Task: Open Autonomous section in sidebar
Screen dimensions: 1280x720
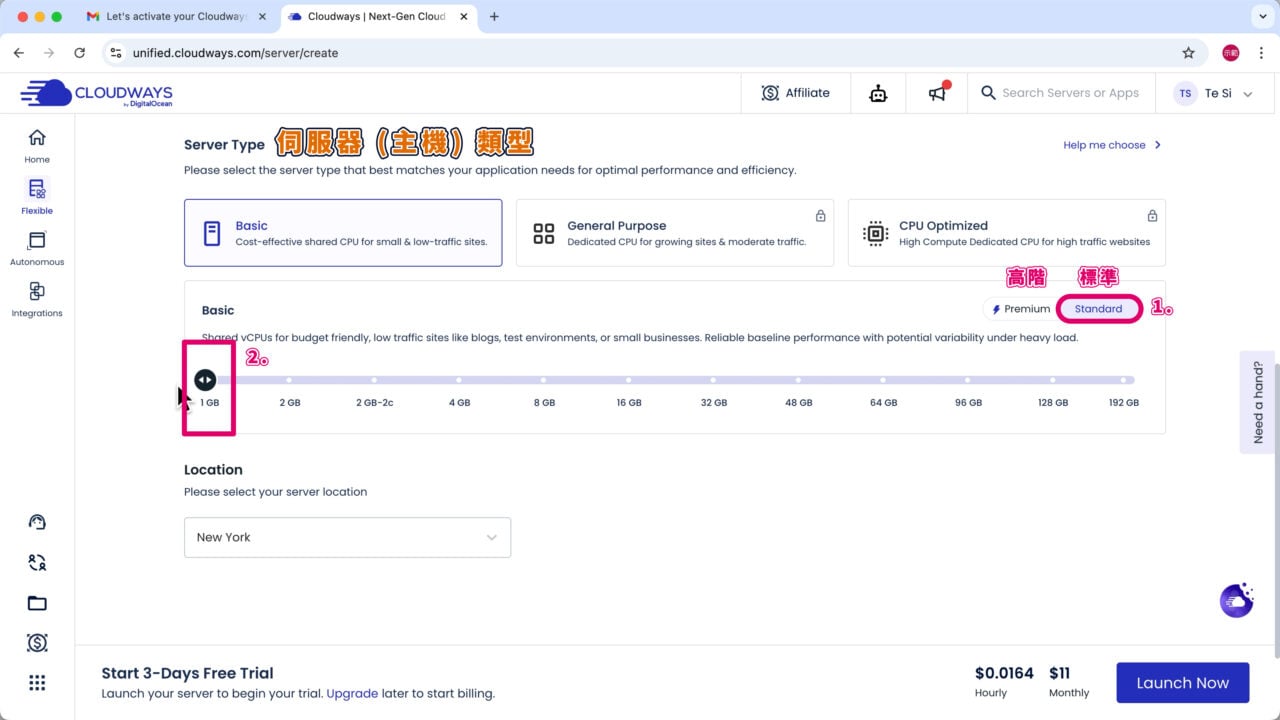Action: 37,248
